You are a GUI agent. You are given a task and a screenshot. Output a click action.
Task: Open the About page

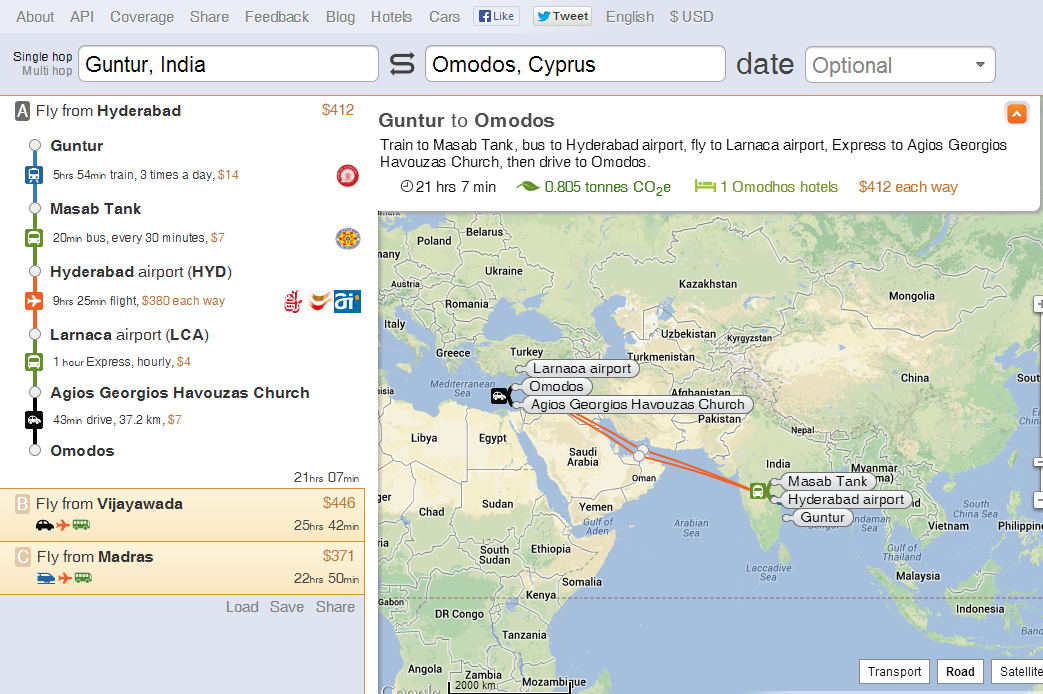tap(35, 17)
